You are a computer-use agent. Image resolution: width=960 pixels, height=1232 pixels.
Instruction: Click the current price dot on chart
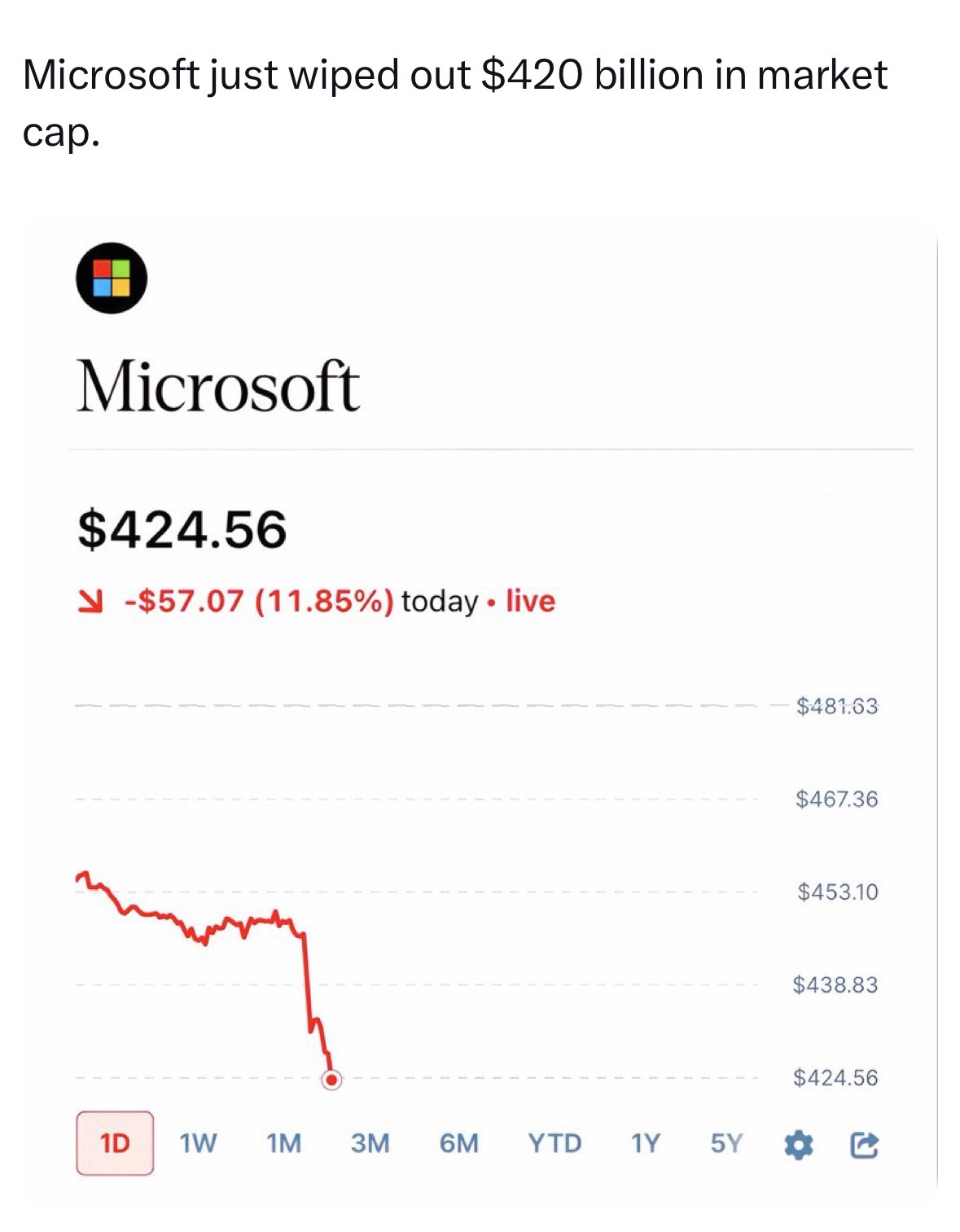pos(331,1080)
